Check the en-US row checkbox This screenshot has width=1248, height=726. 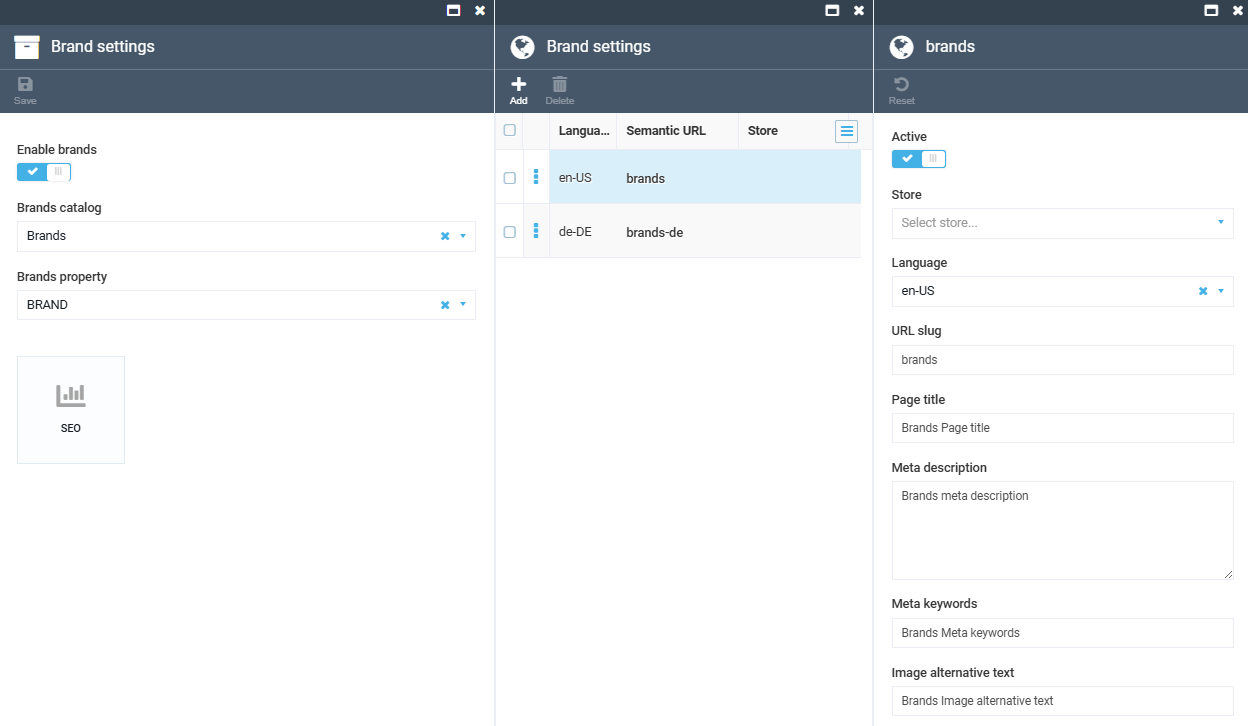(510, 178)
